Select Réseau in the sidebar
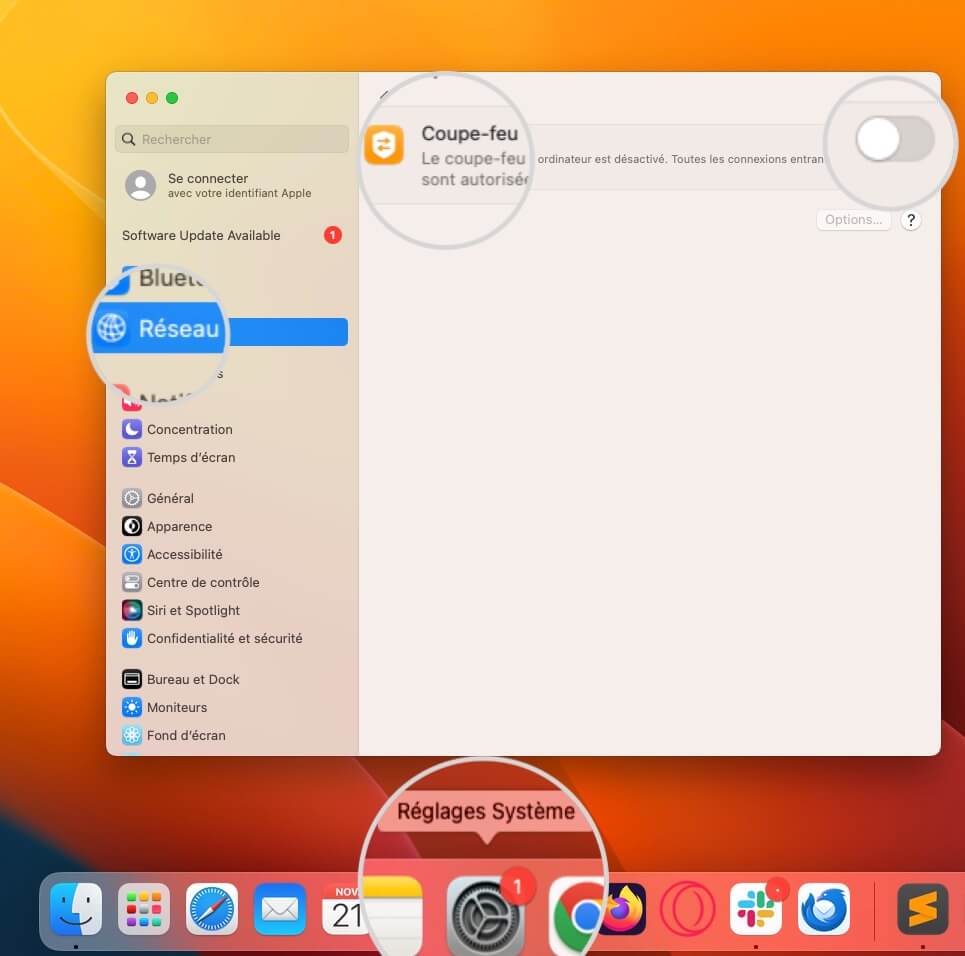Viewport: 965px width, 956px height. pos(220,330)
